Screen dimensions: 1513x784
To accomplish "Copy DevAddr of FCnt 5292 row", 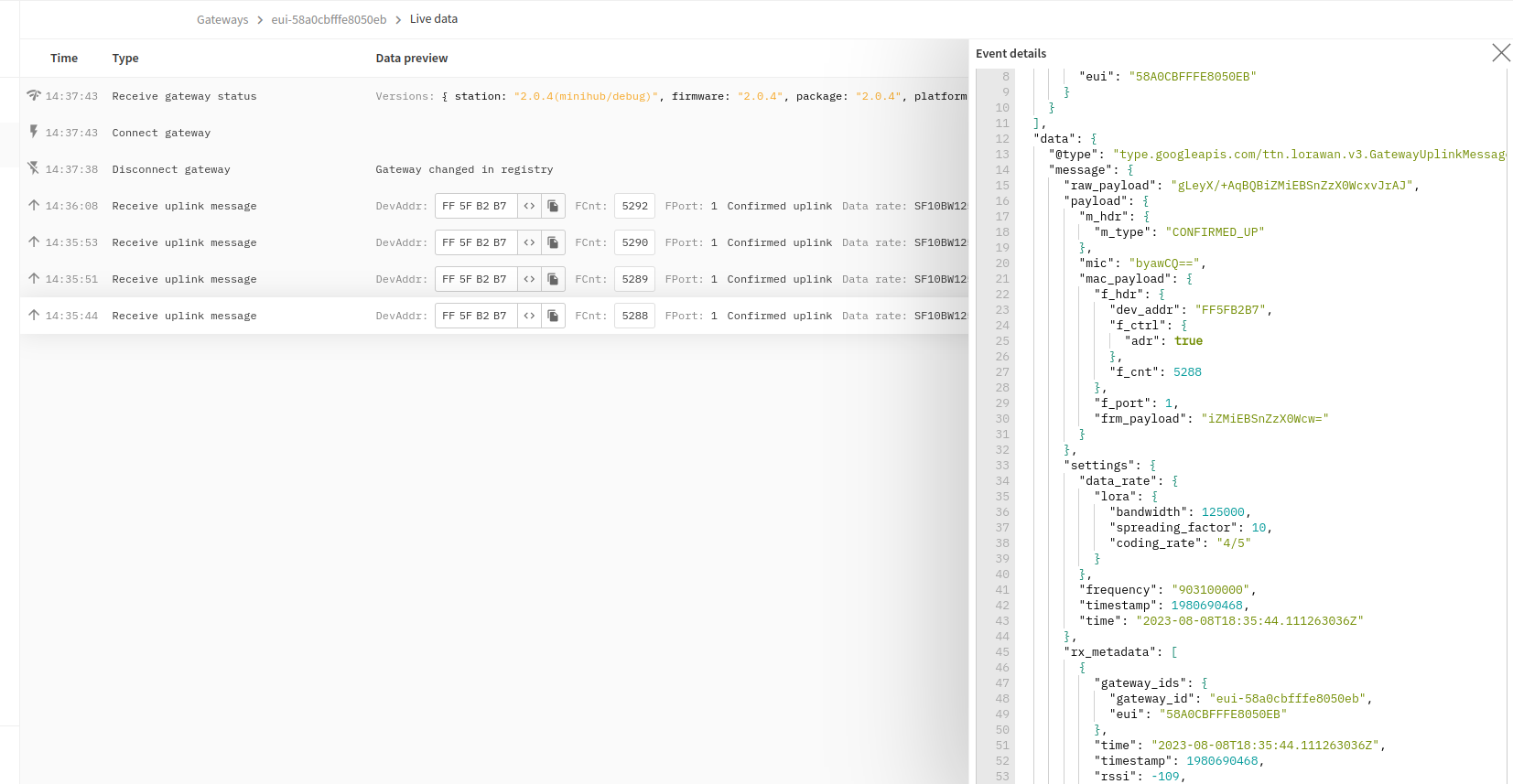I will click(x=553, y=206).
